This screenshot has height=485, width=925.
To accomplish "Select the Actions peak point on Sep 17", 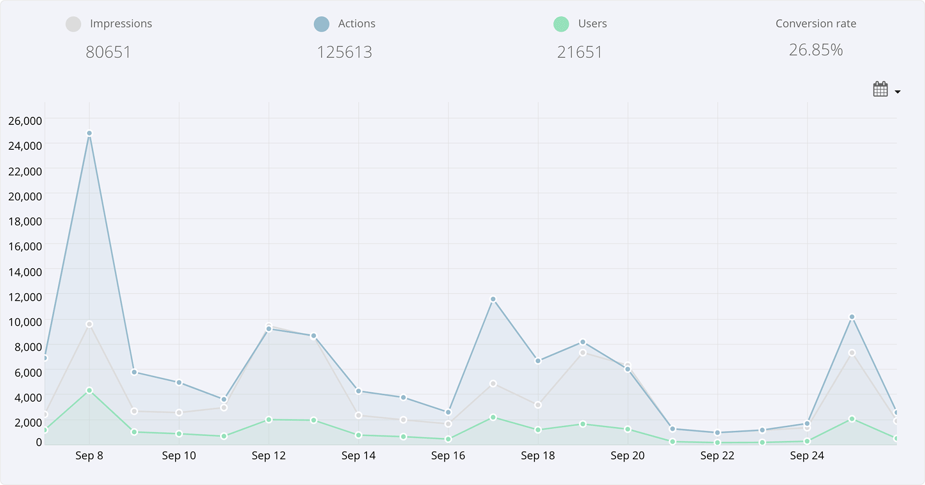I will tap(493, 299).
